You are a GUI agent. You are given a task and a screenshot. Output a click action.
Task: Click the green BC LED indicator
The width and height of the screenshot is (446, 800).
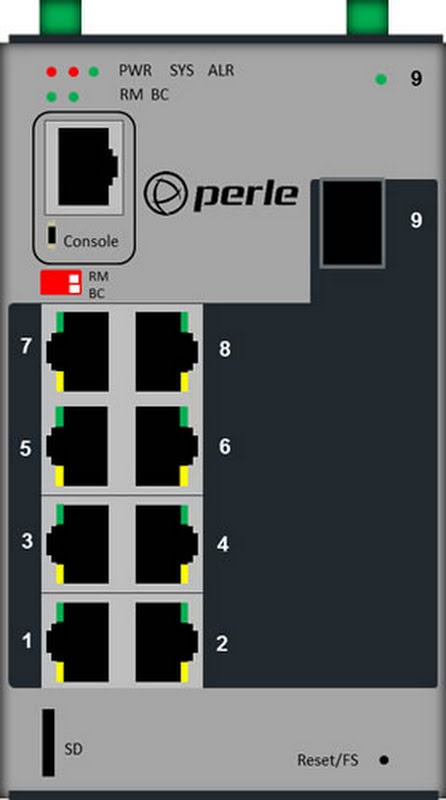point(73,96)
